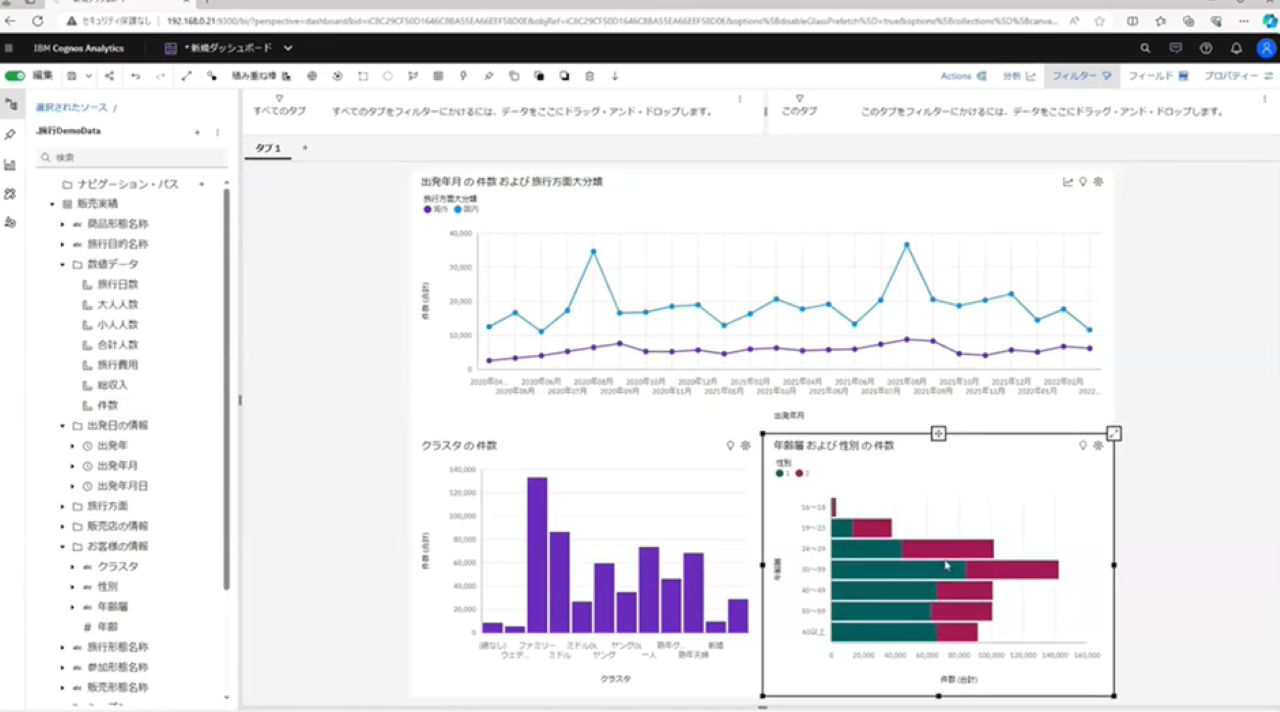This screenshot has height=712, width=1280.
Task: Open the 新規ダッシュボード title dropdown
Action: tap(288, 48)
